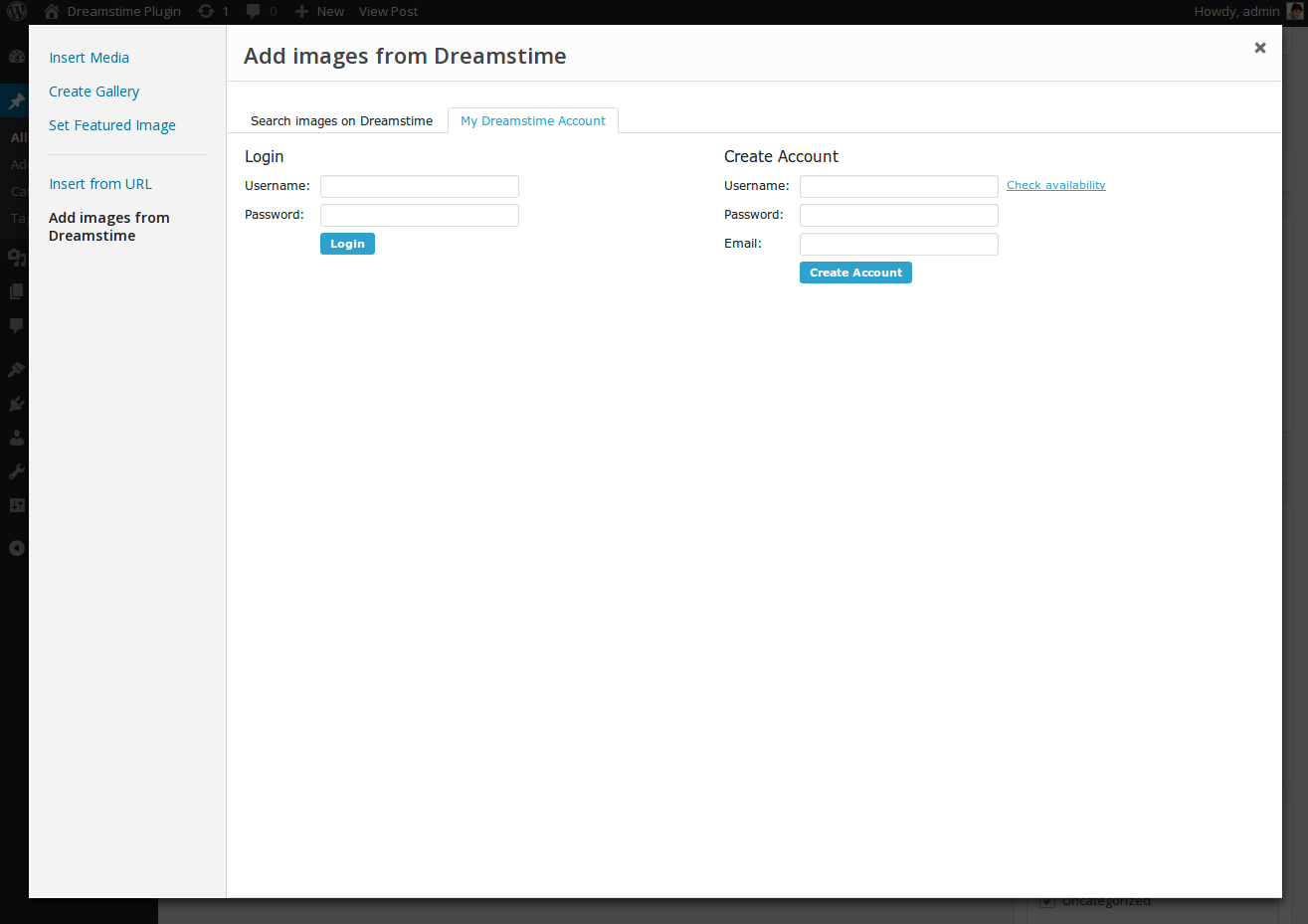Focus the Create Account Email field
The width and height of the screenshot is (1308, 924).
click(898, 244)
